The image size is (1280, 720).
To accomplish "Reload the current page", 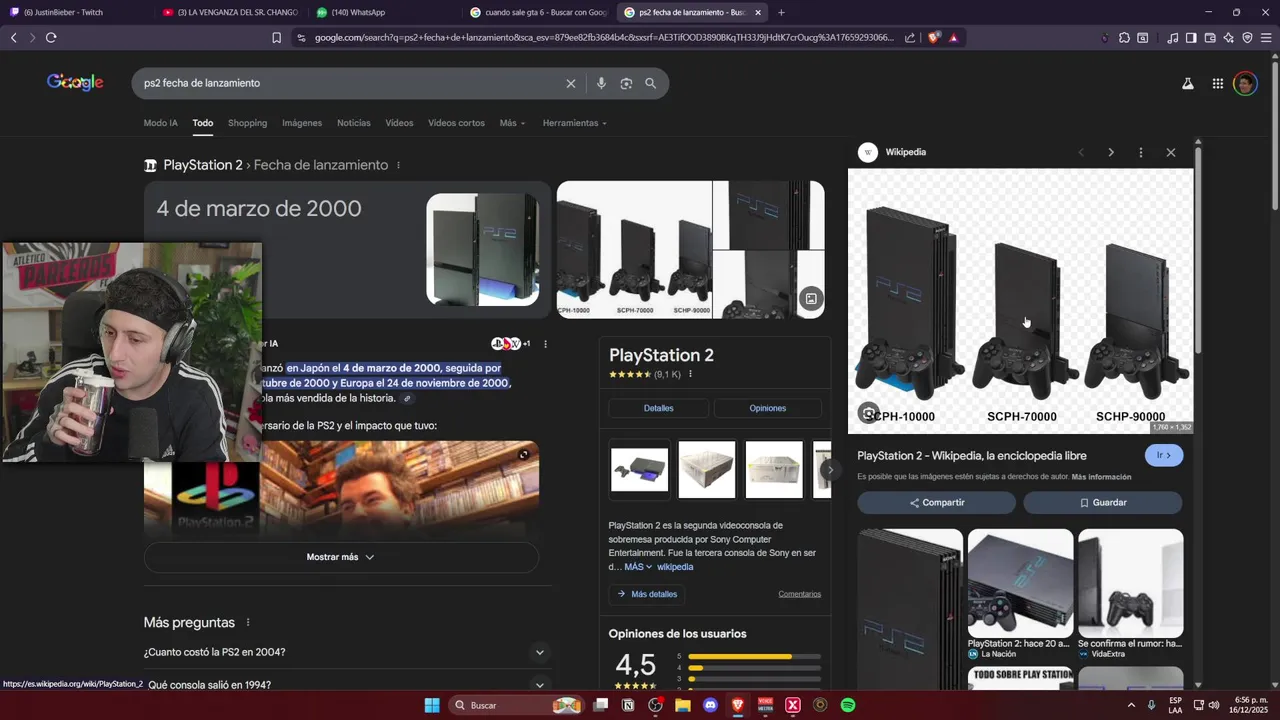I will tap(51, 38).
